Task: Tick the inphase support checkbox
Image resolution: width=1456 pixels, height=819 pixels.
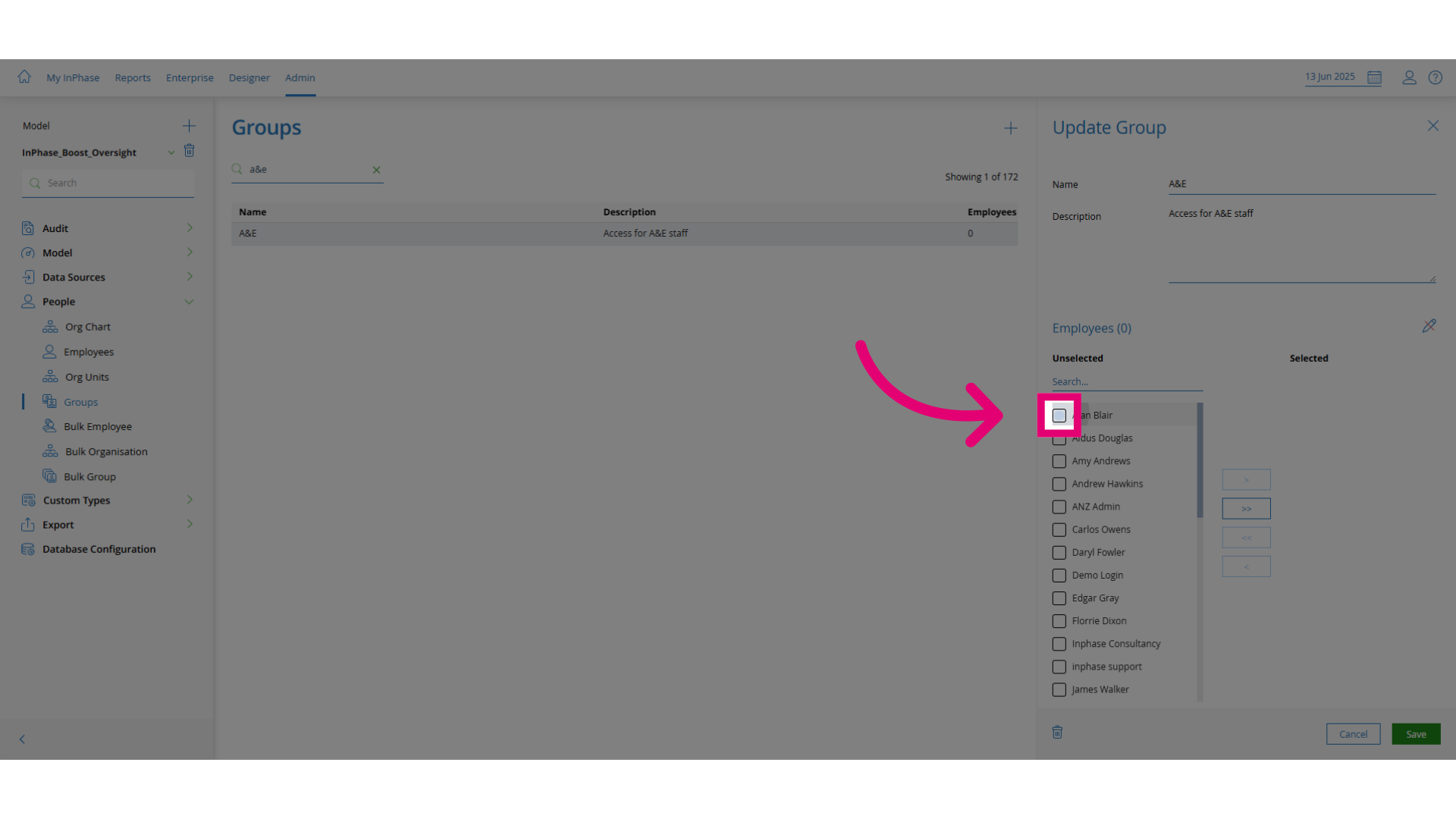Action: (x=1059, y=667)
